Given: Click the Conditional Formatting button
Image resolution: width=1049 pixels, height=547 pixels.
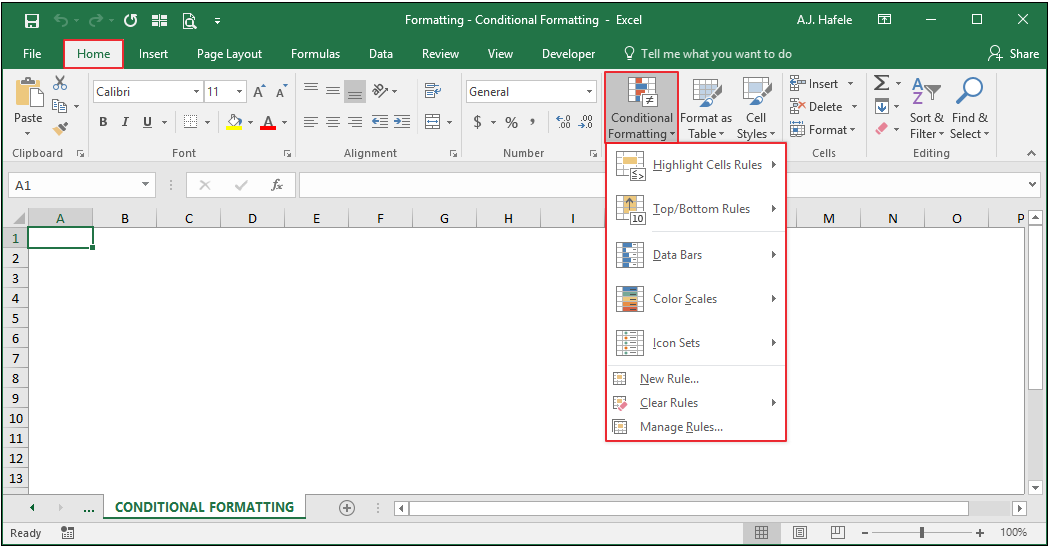Looking at the screenshot, I should 642,108.
